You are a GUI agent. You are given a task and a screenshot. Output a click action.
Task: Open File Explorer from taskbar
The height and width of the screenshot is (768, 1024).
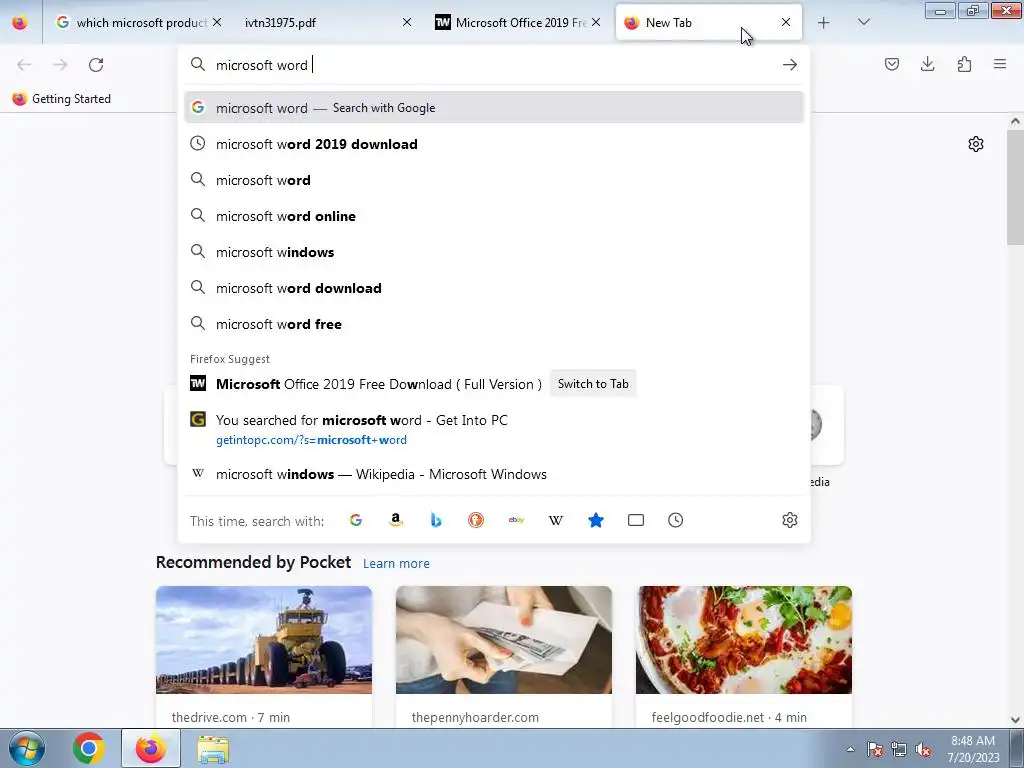pos(213,748)
